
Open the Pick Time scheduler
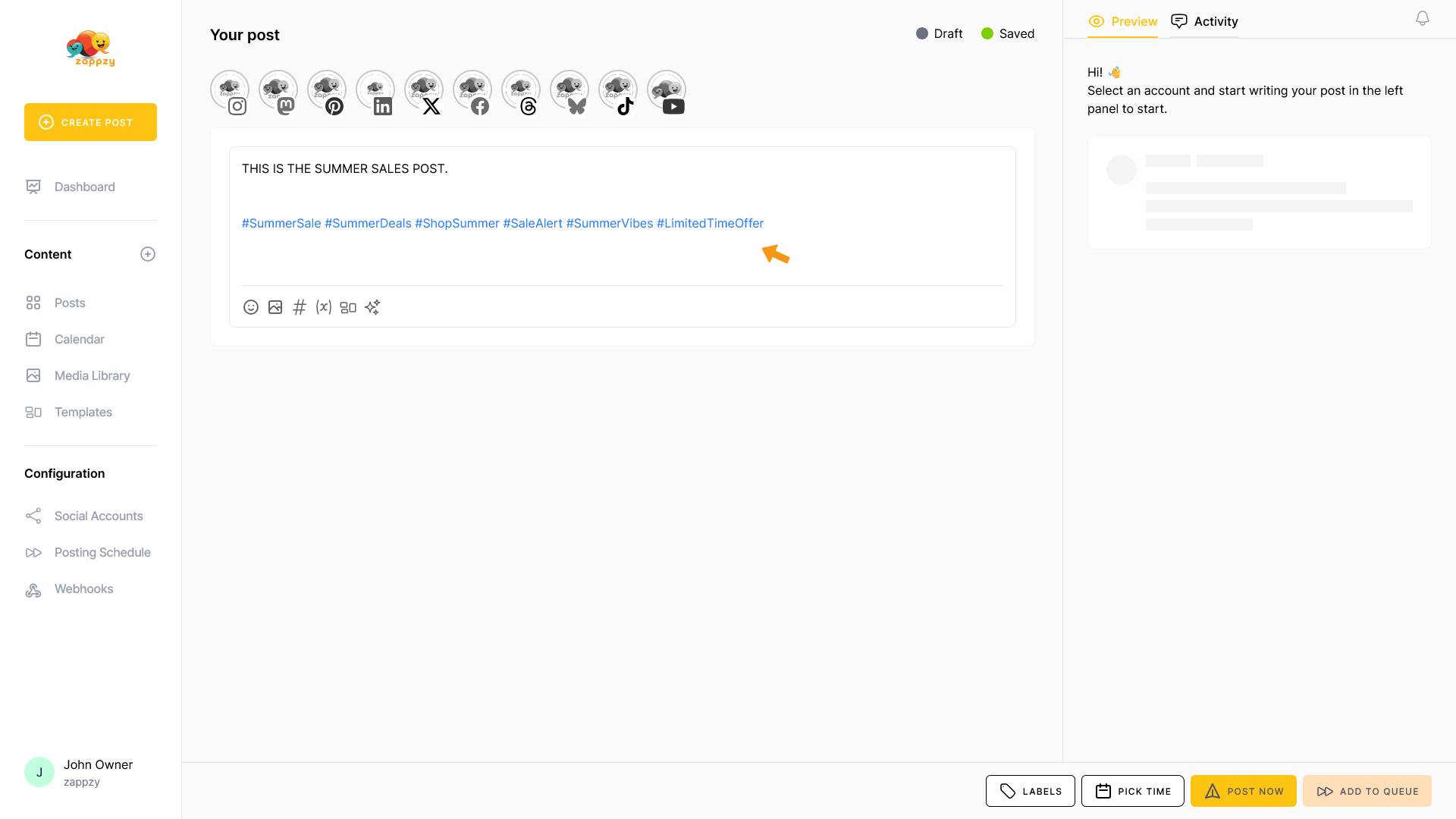[x=1132, y=791]
